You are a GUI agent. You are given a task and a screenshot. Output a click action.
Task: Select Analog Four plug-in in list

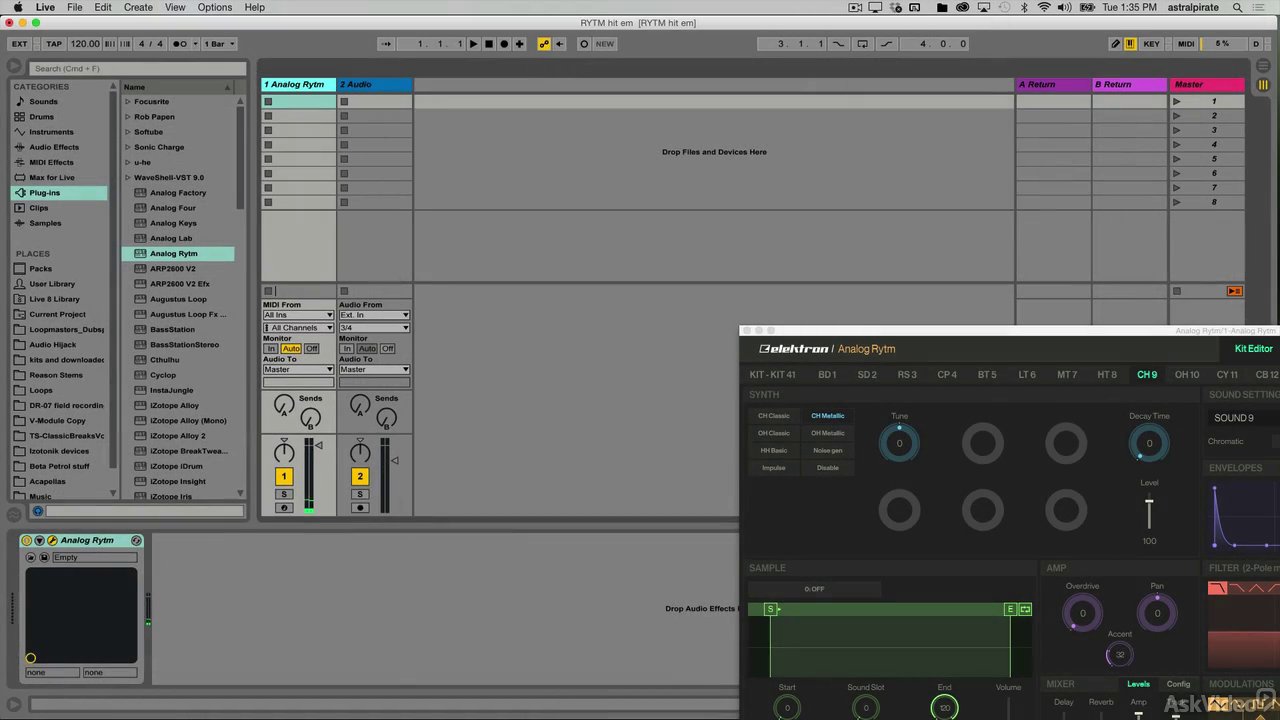173,208
